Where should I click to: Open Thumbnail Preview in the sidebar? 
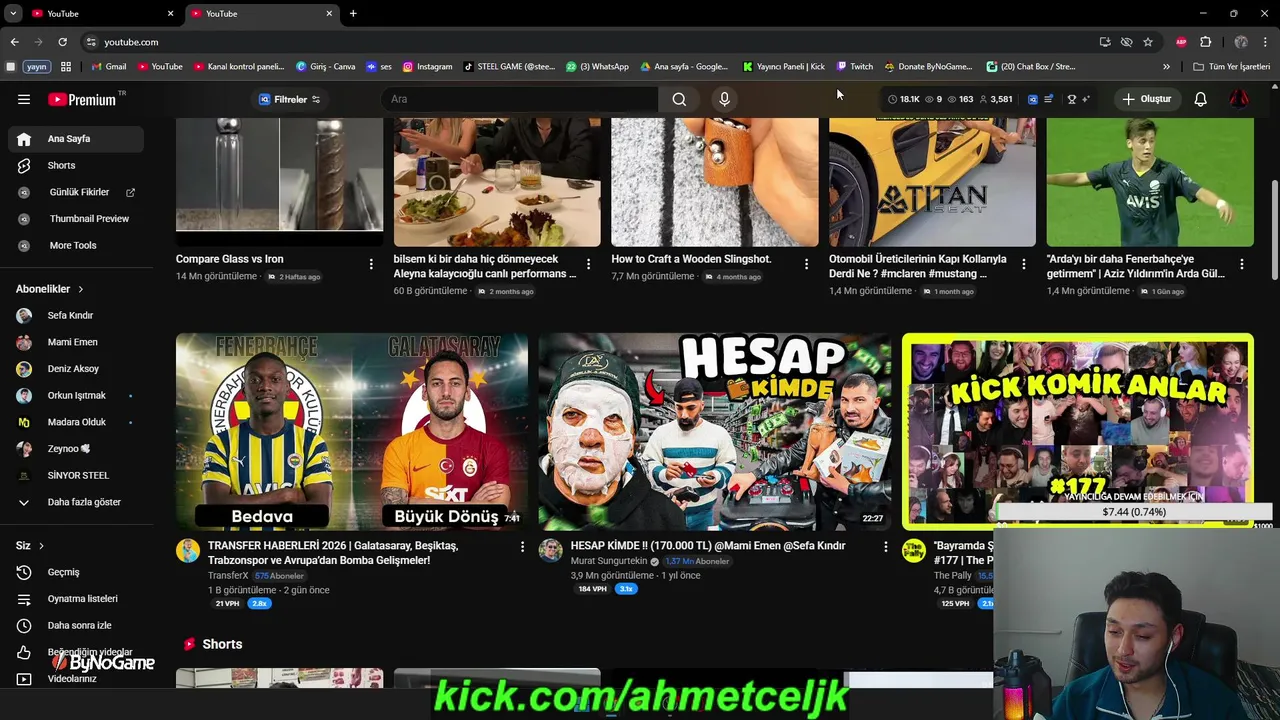coord(76,218)
